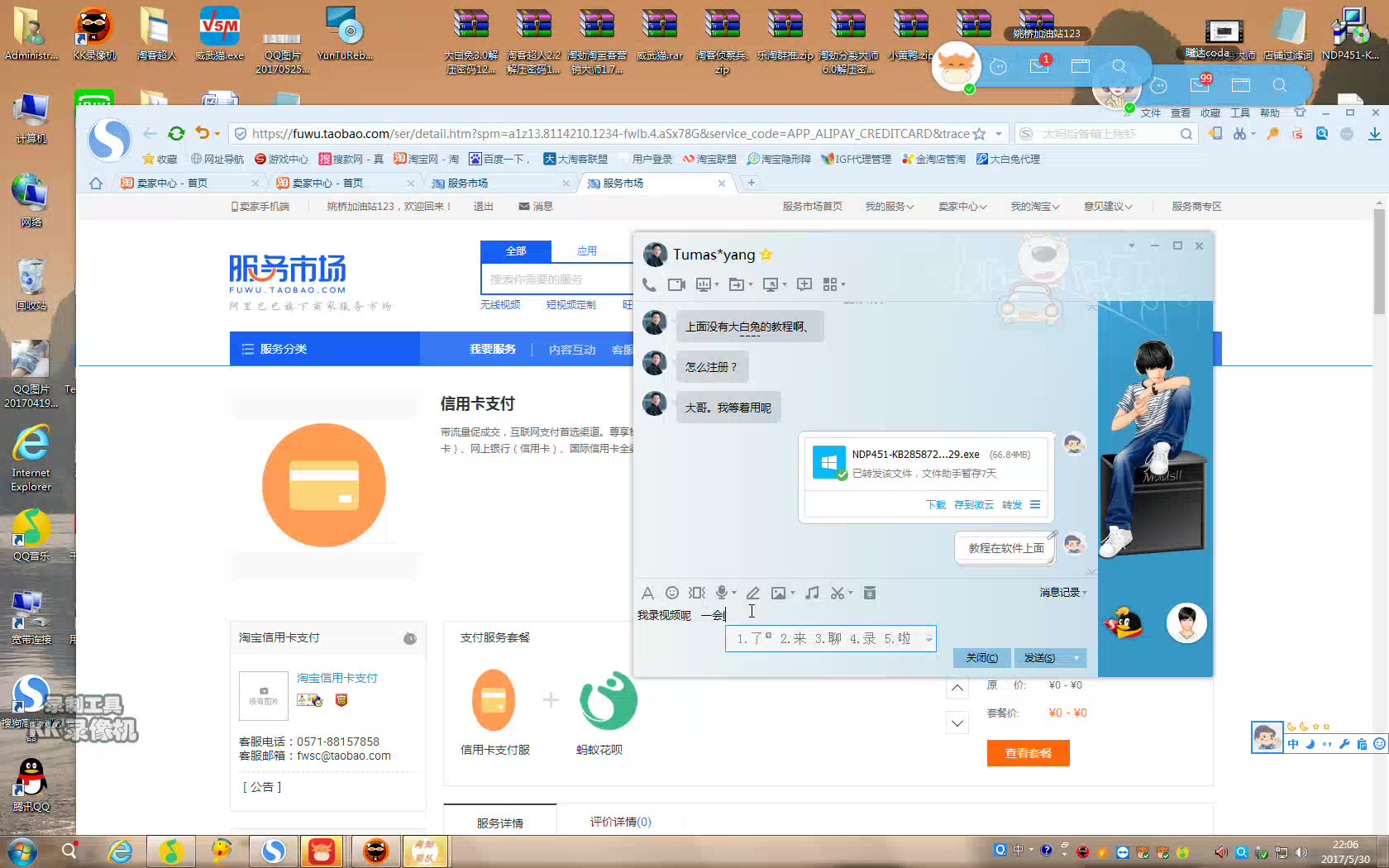
Task: Open the 消息记录 dropdown
Action: (1063, 593)
